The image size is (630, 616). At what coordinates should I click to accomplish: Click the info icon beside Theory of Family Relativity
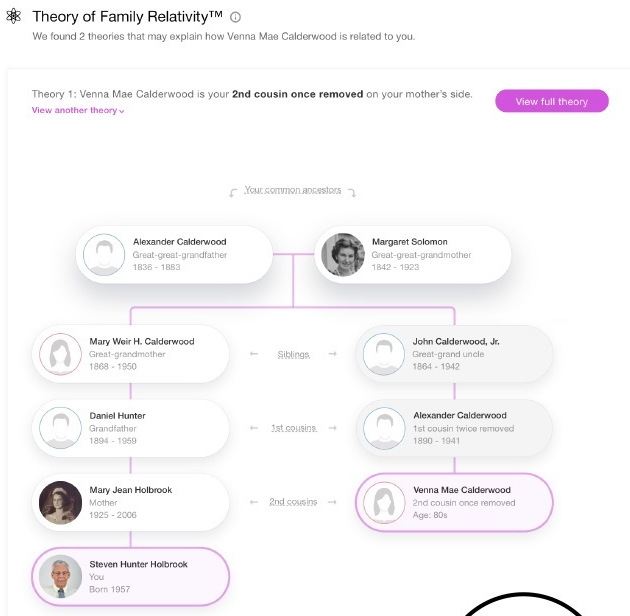(x=235, y=17)
